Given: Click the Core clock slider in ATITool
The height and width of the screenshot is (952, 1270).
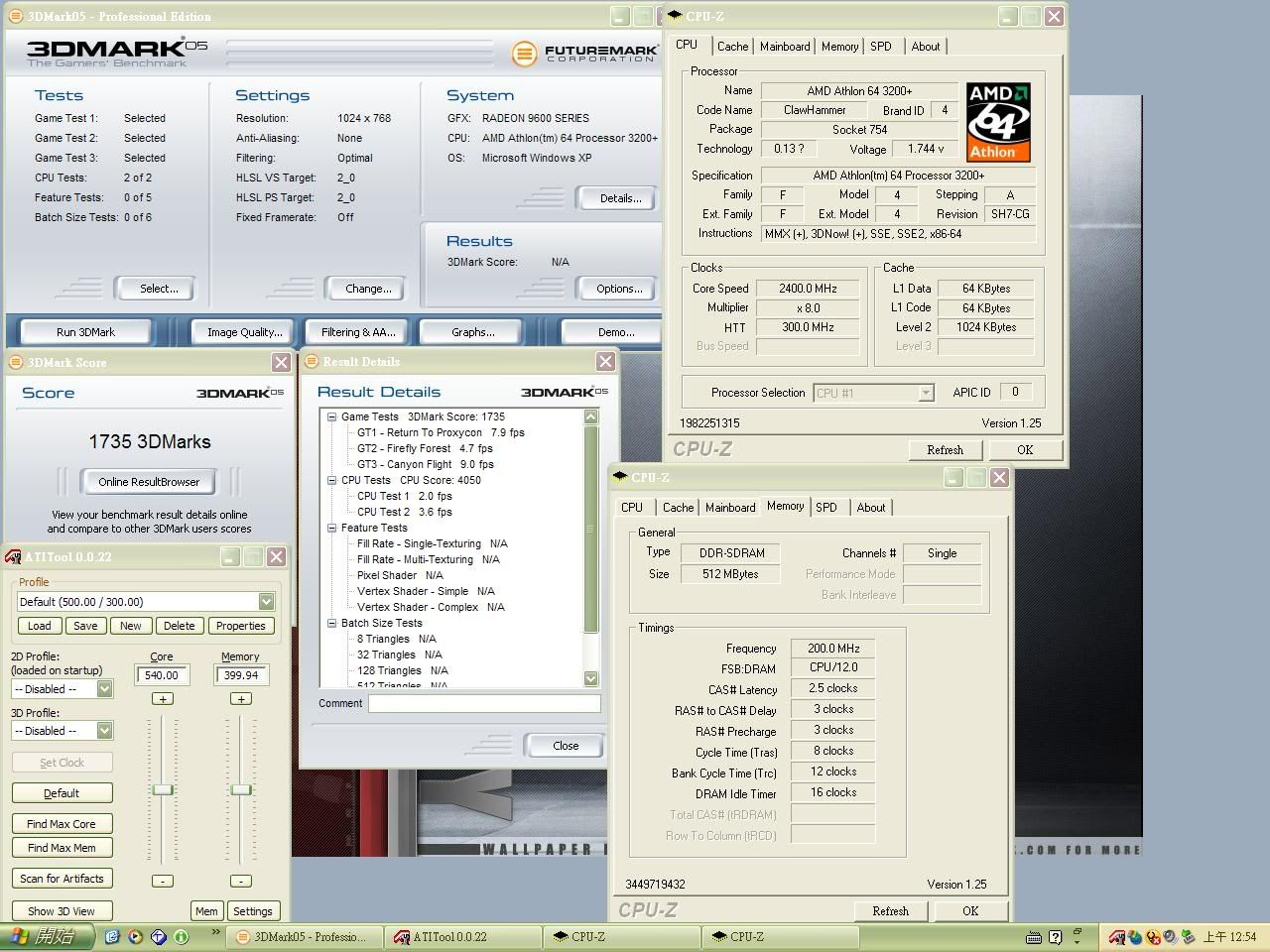Looking at the screenshot, I should (162, 789).
